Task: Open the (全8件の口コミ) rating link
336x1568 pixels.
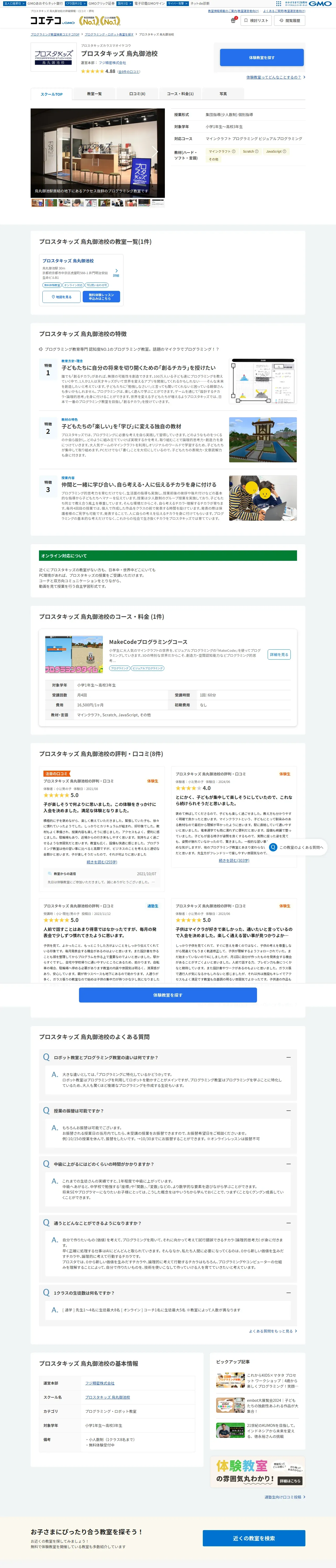Action: (129, 72)
